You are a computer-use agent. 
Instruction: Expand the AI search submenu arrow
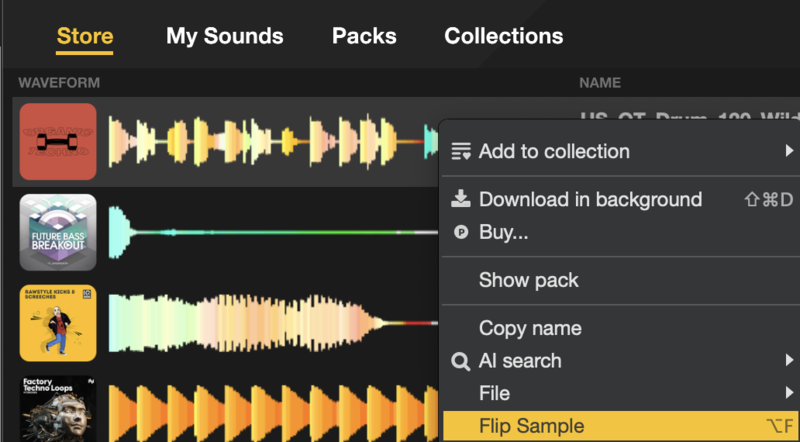point(789,360)
